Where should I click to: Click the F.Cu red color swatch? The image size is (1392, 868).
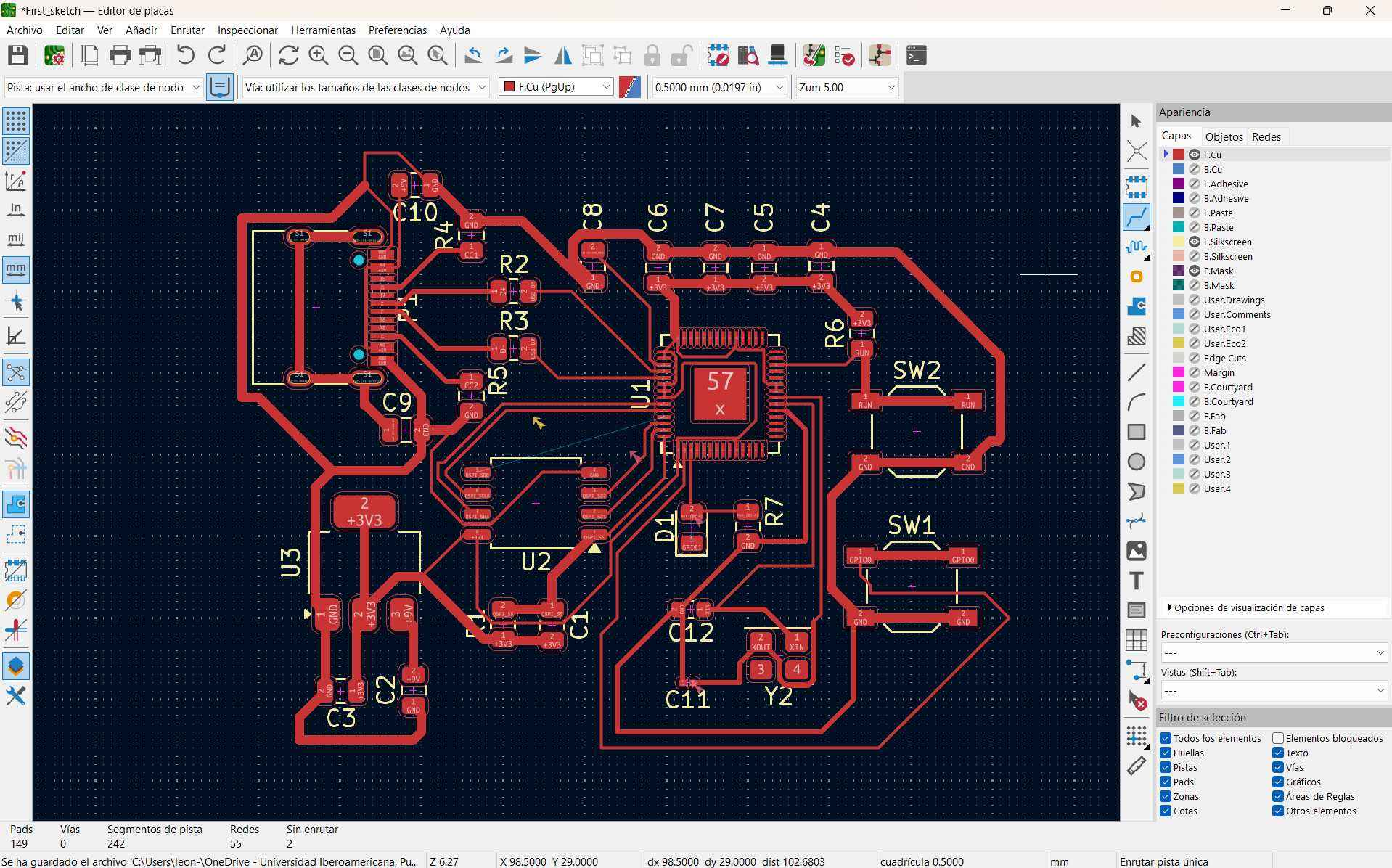(1179, 154)
